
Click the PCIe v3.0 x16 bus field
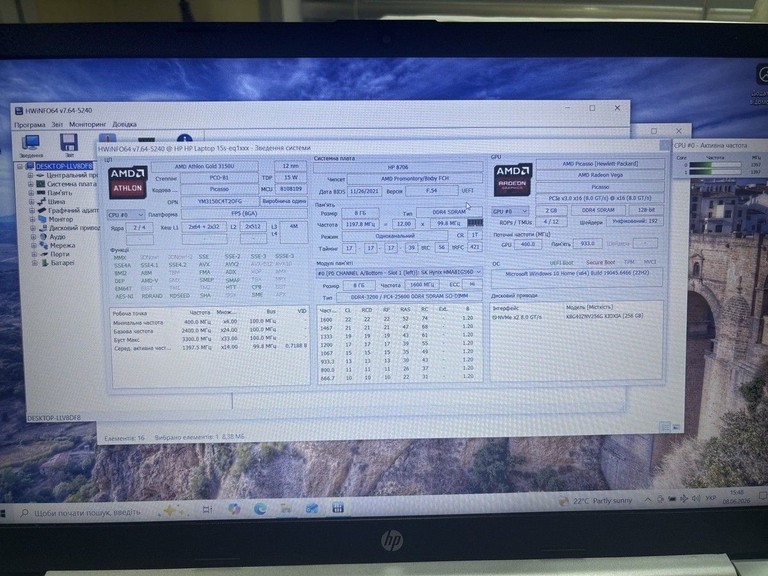[x=600, y=198]
